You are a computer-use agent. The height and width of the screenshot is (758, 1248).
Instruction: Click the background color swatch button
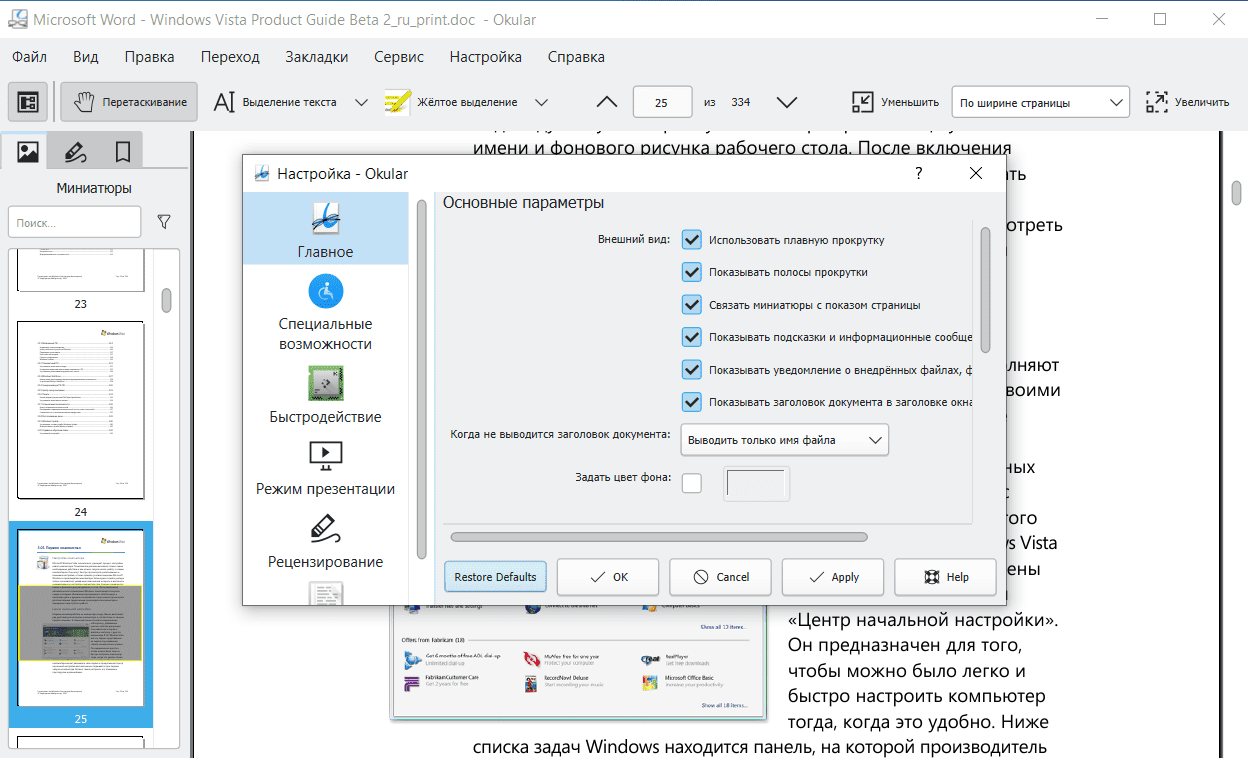(756, 484)
